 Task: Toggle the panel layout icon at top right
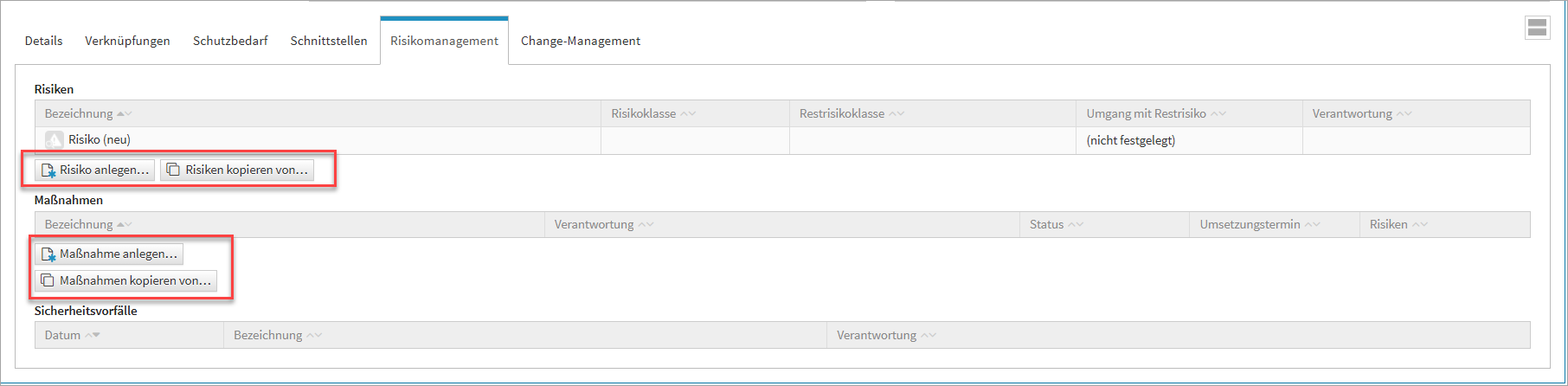pyautogui.click(x=1537, y=28)
